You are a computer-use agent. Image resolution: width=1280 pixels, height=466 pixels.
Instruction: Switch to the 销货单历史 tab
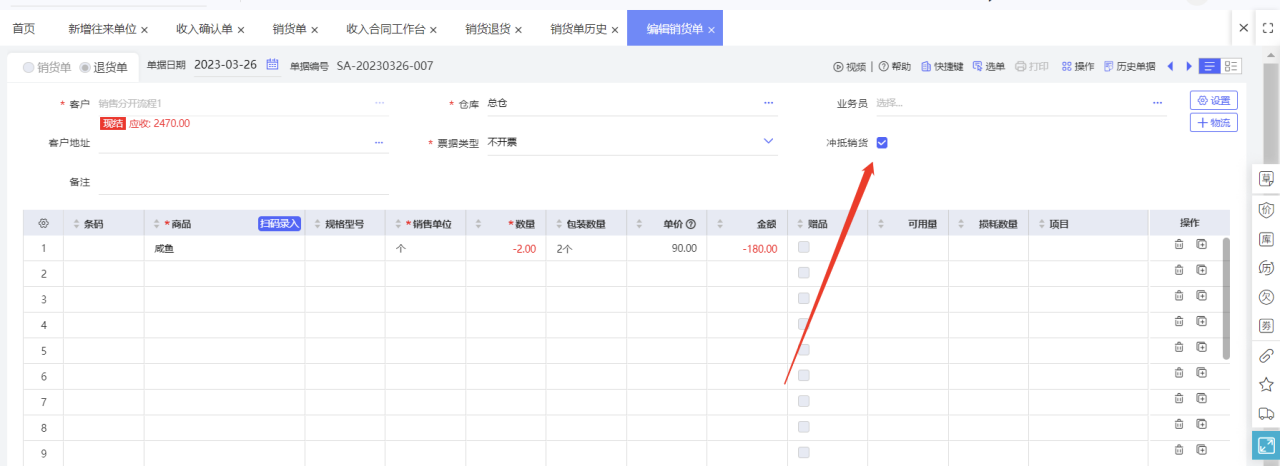pos(579,29)
